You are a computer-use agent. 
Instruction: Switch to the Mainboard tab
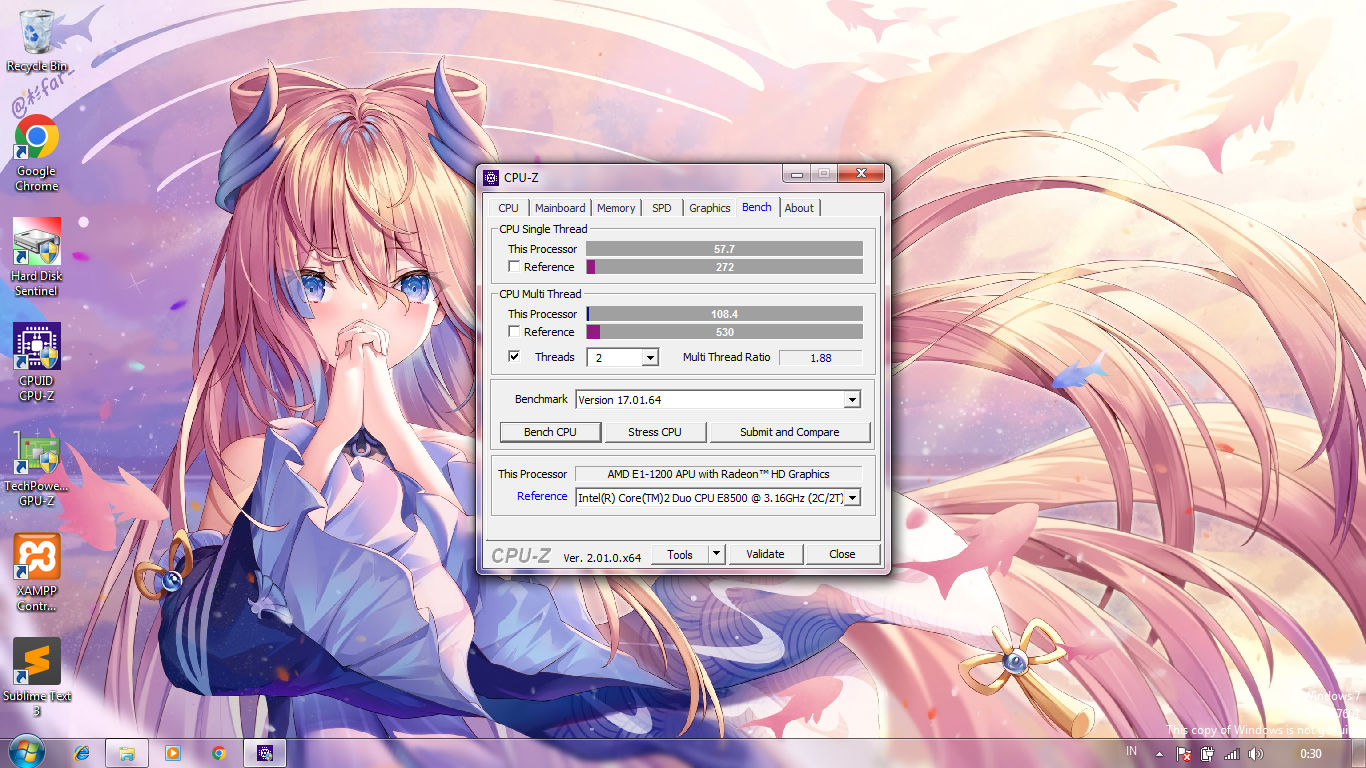[560, 208]
